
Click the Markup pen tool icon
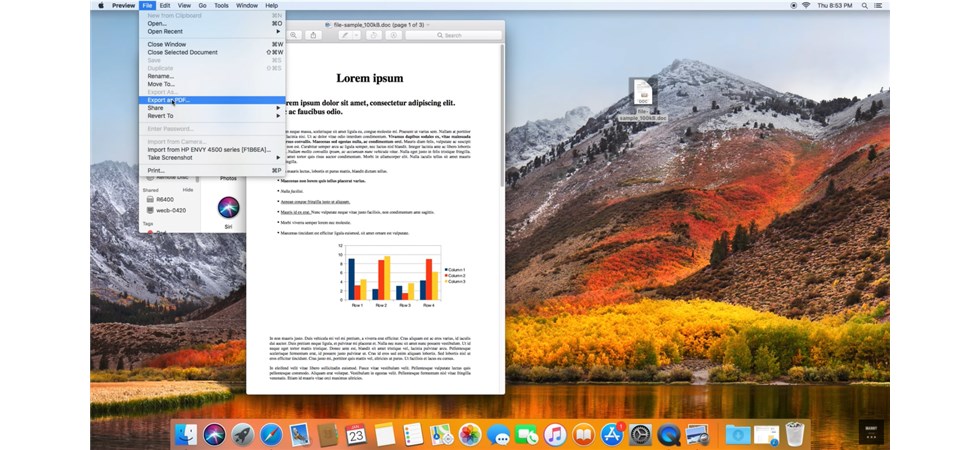coord(346,35)
